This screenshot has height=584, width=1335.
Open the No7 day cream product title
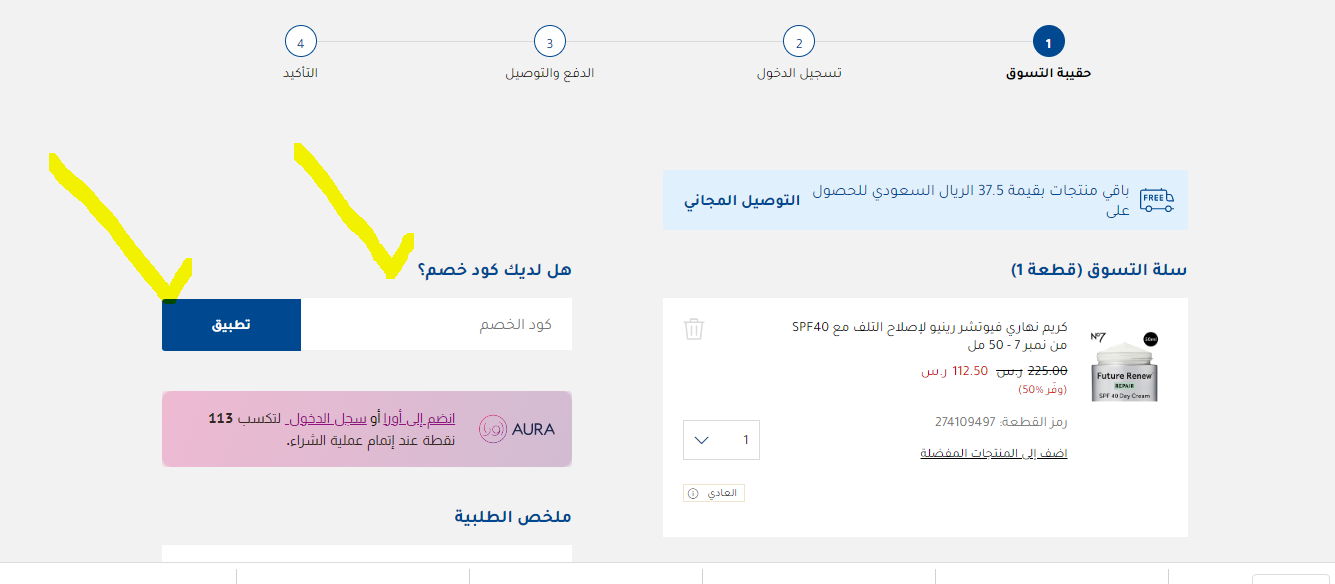[929, 336]
